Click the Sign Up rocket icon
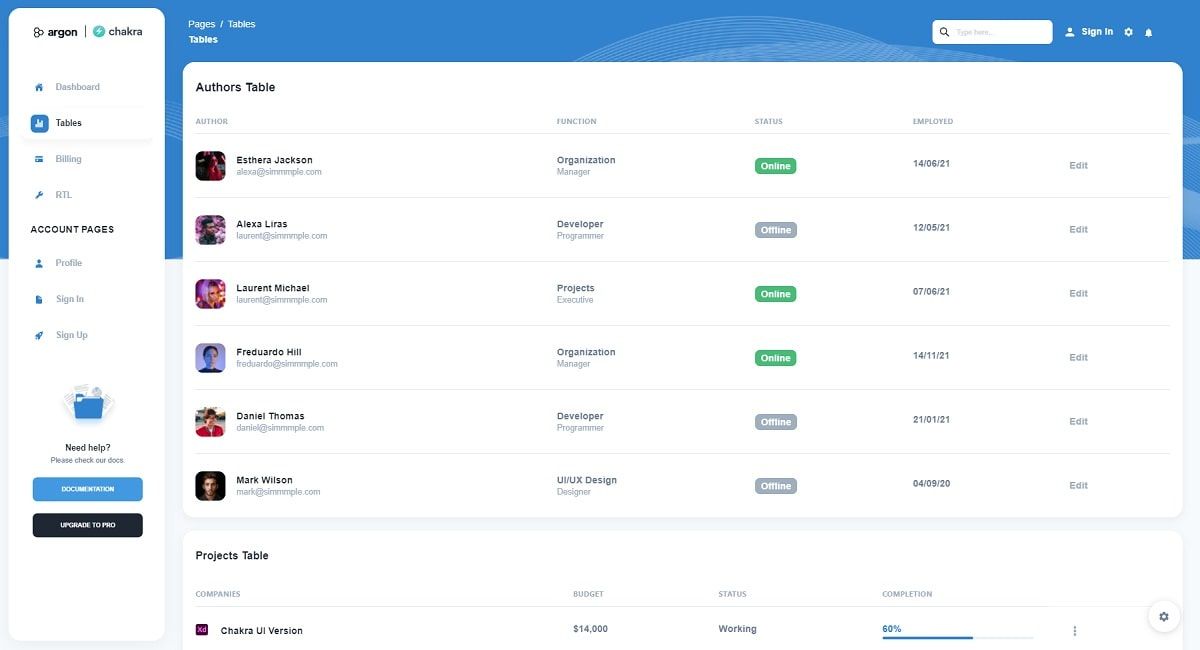 38,335
